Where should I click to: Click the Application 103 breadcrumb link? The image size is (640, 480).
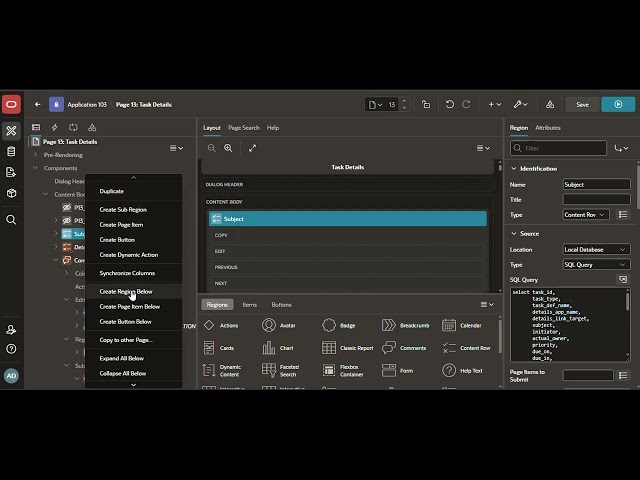(87, 104)
